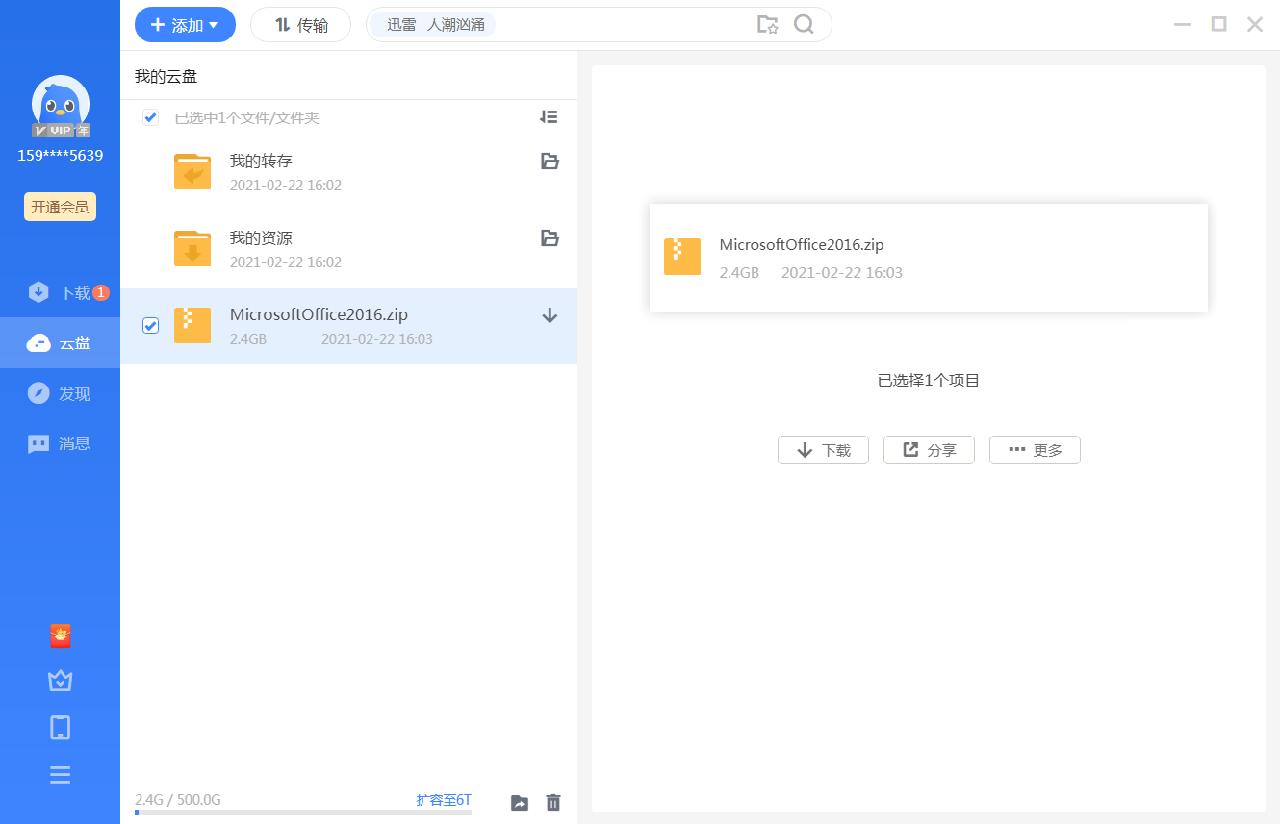
Task: Click the 开通会员 button
Action: pos(59,206)
